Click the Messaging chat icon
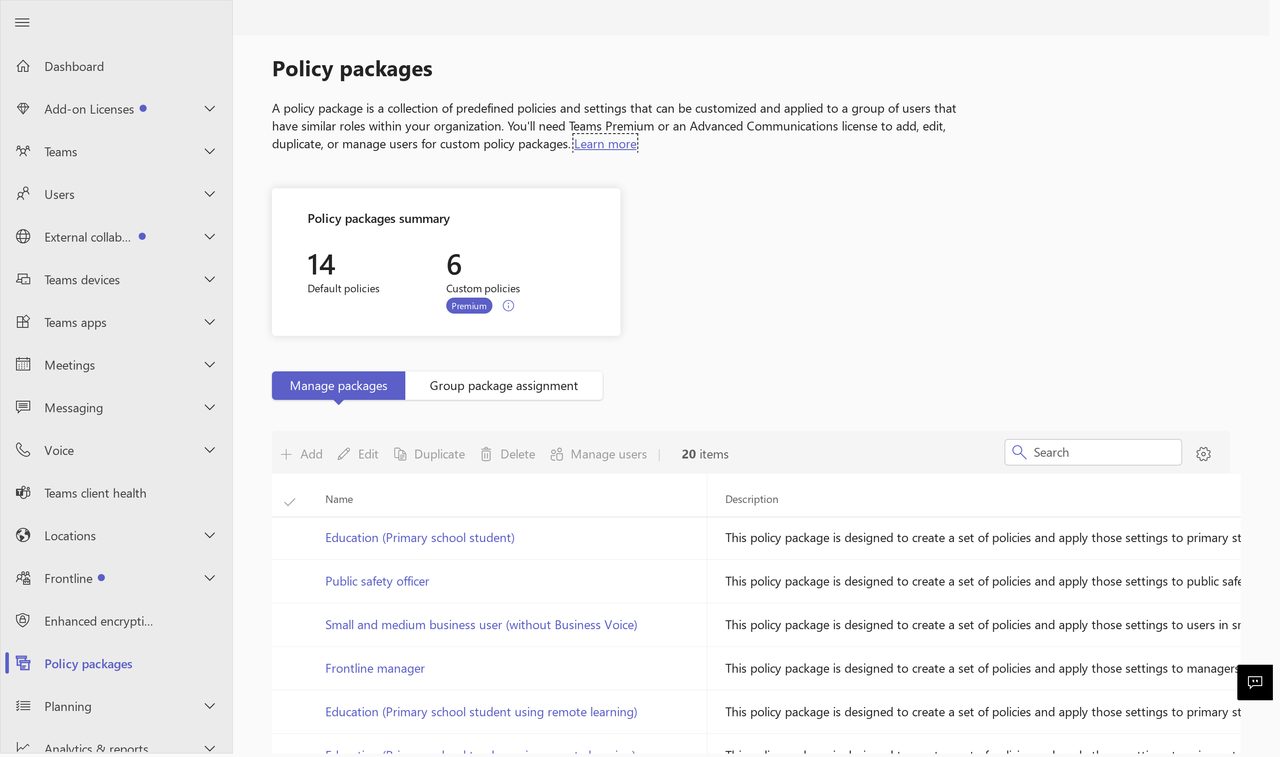This screenshot has width=1280, height=757. (23, 407)
